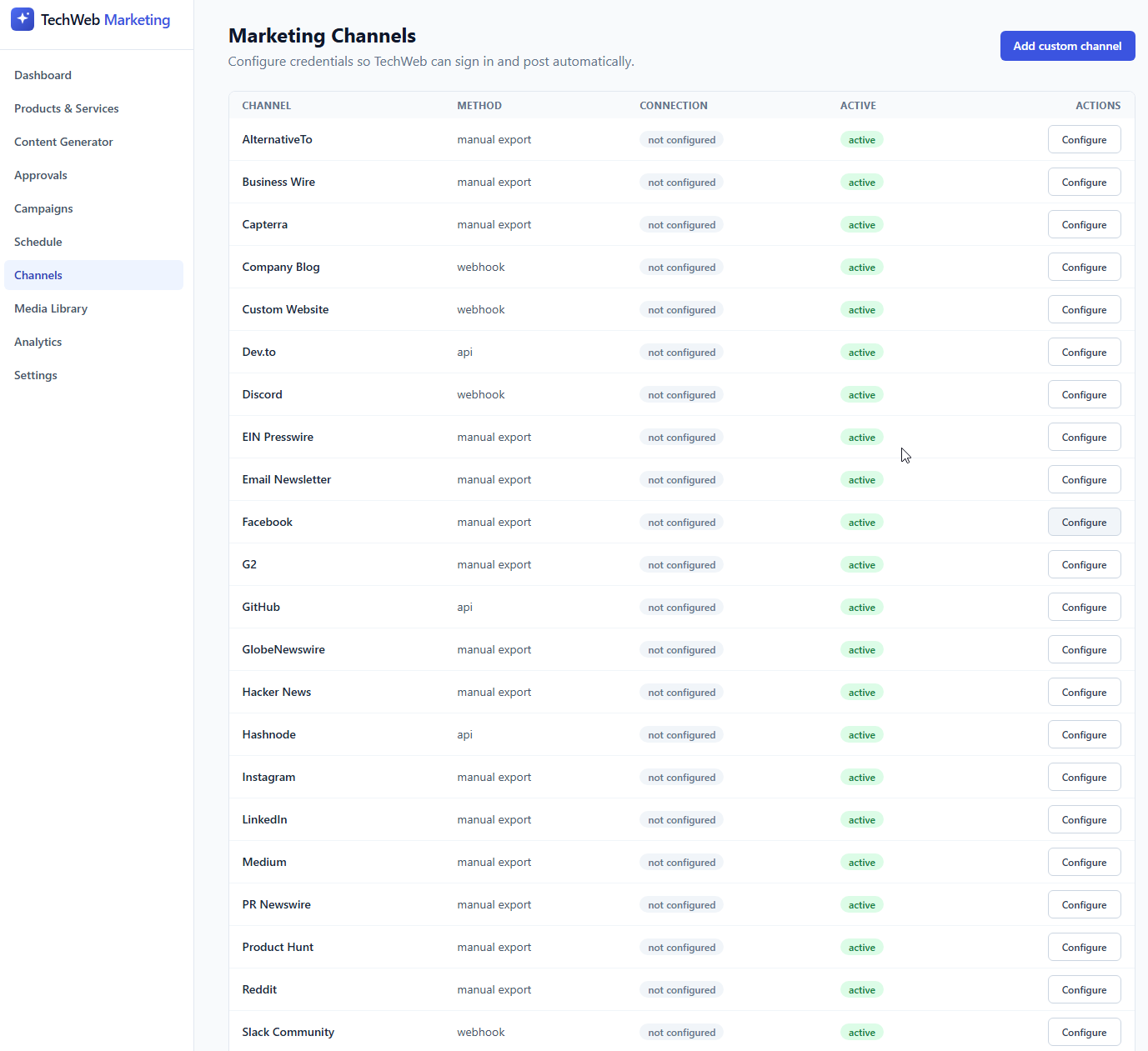Image resolution: width=1148 pixels, height=1051 pixels.
Task: Navigate to Approvals
Action: click(x=93, y=175)
